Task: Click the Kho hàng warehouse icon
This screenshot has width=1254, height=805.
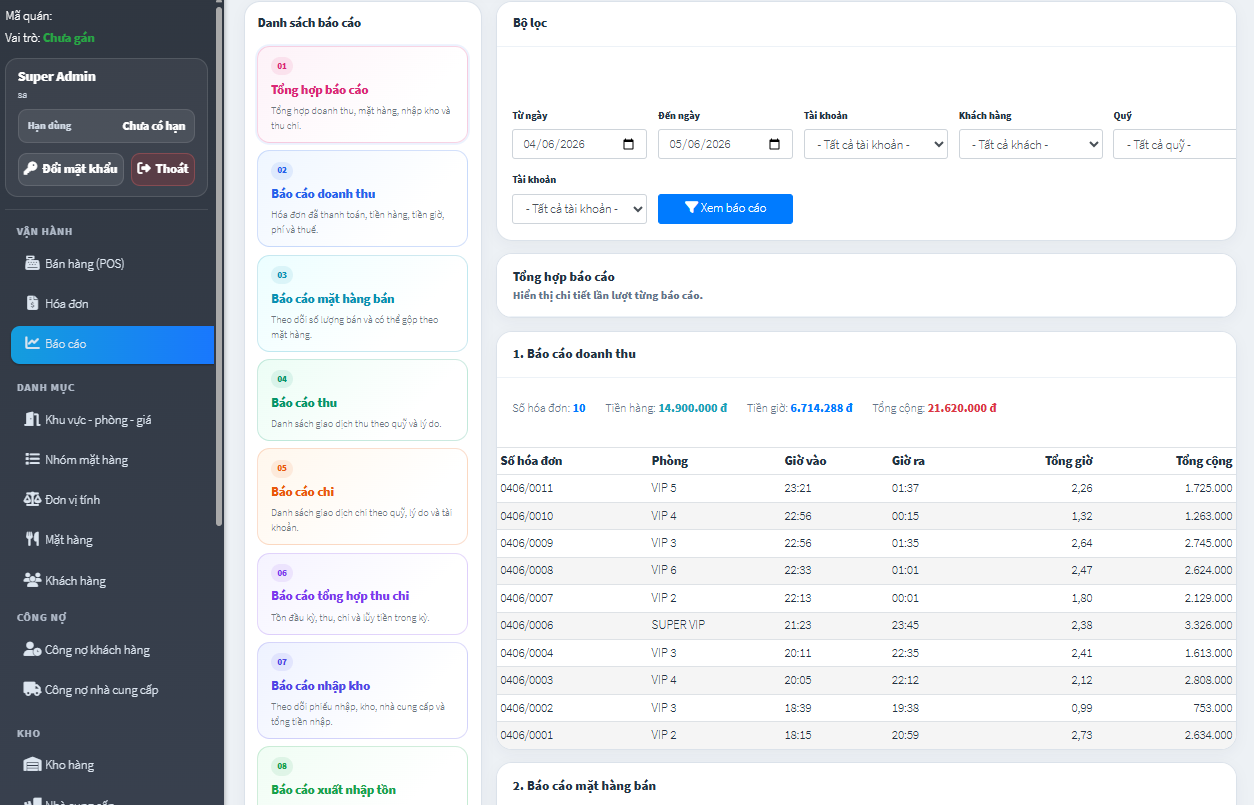Action: tap(32, 765)
